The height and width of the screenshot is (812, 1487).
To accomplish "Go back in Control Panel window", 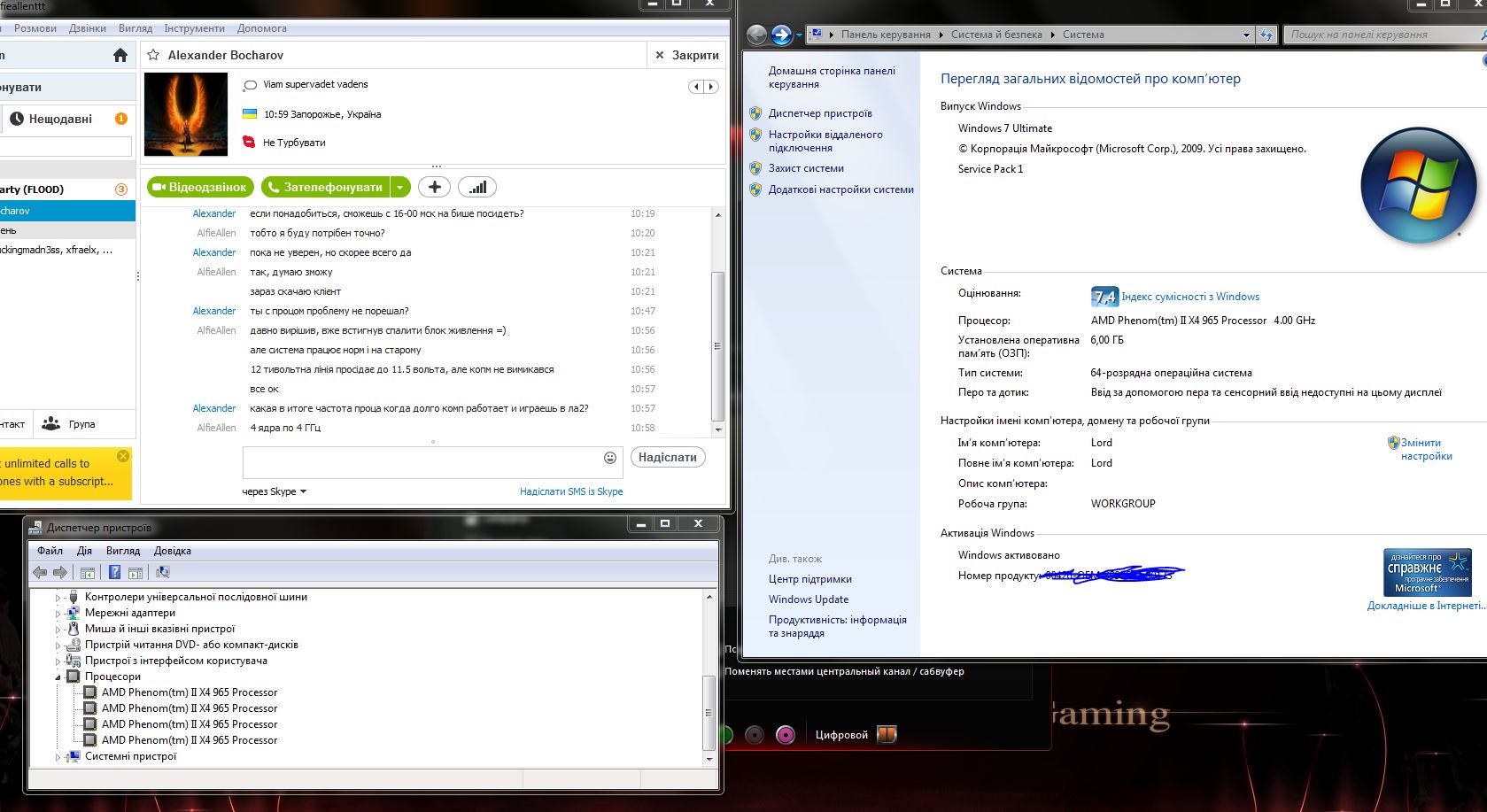I will (x=757, y=35).
